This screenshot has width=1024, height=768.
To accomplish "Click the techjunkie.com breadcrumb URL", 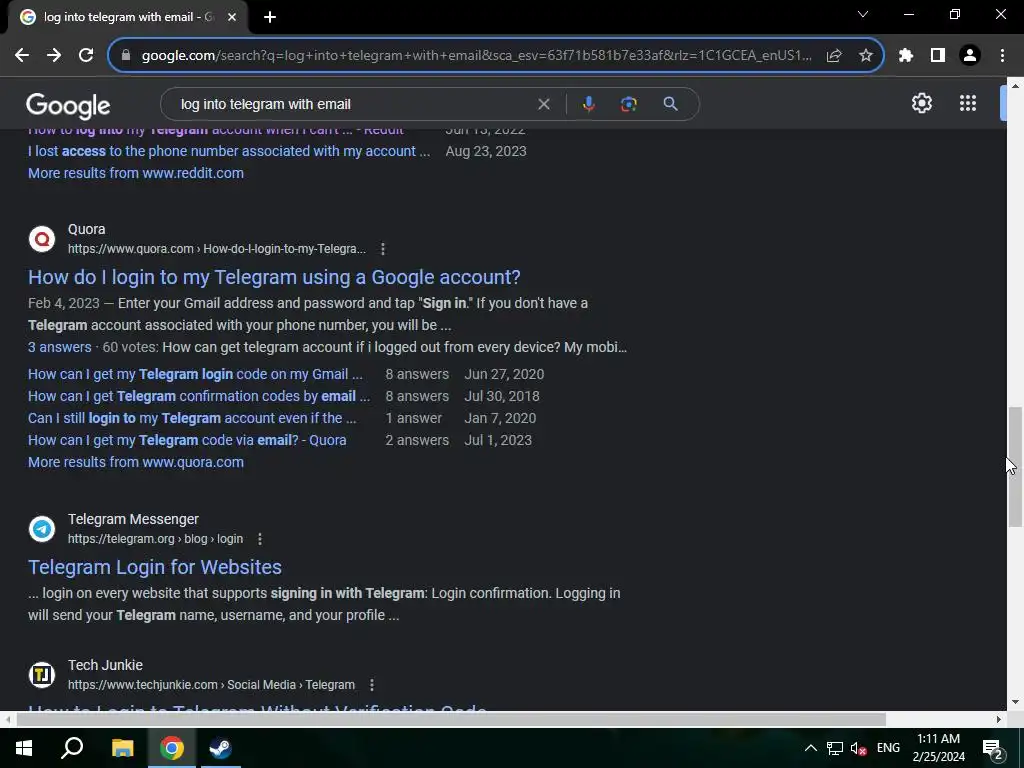I will click(212, 684).
